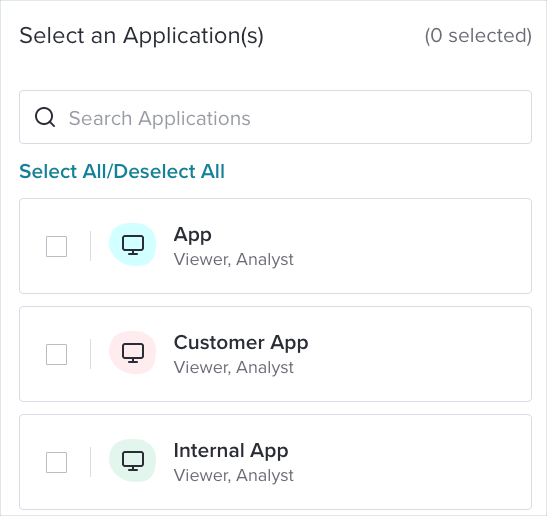The image size is (547, 516).
Task: Click the (0 selected) counter label
Action: 478,36
